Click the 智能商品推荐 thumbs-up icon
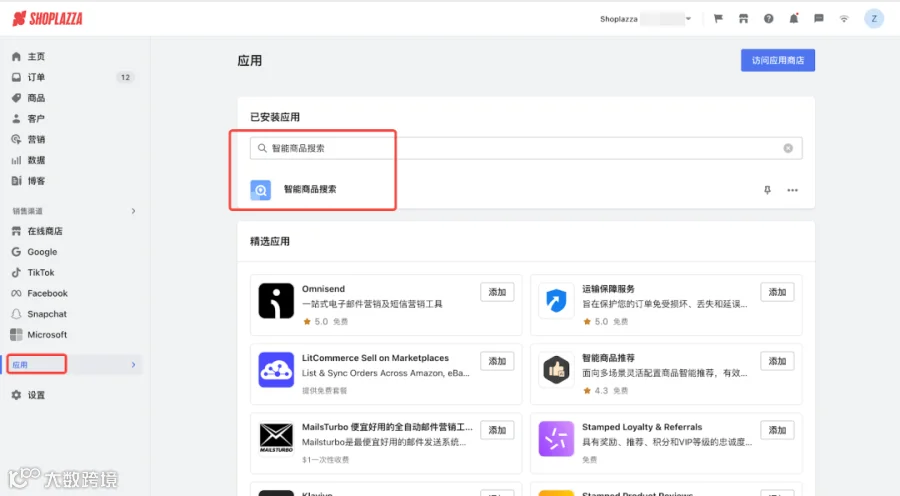Screen dimensions: 900x496 (x=556, y=369)
